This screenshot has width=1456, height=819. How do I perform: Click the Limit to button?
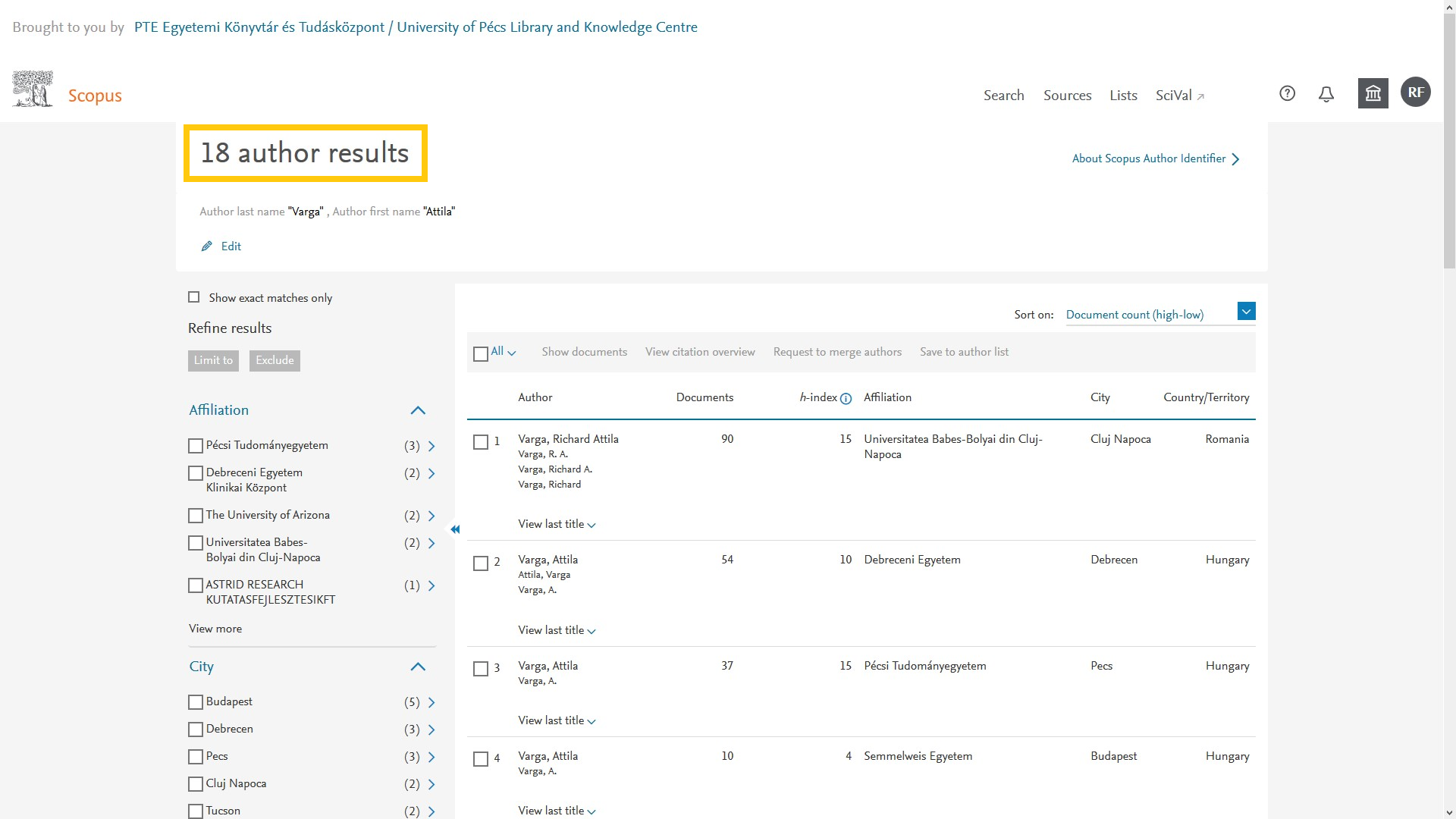[213, 360]
